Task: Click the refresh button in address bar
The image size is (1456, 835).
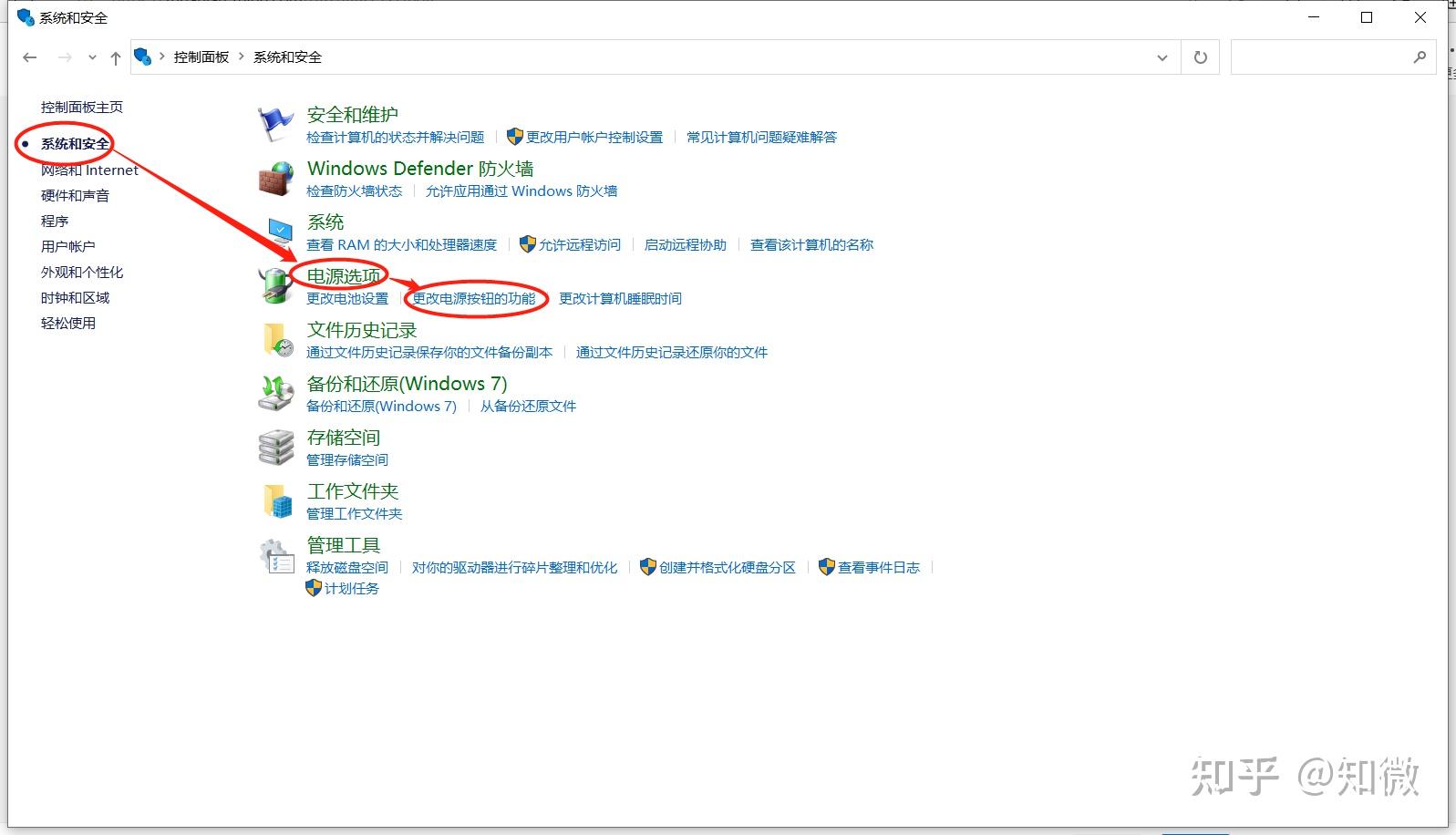Action: (x=1201, y=57)
